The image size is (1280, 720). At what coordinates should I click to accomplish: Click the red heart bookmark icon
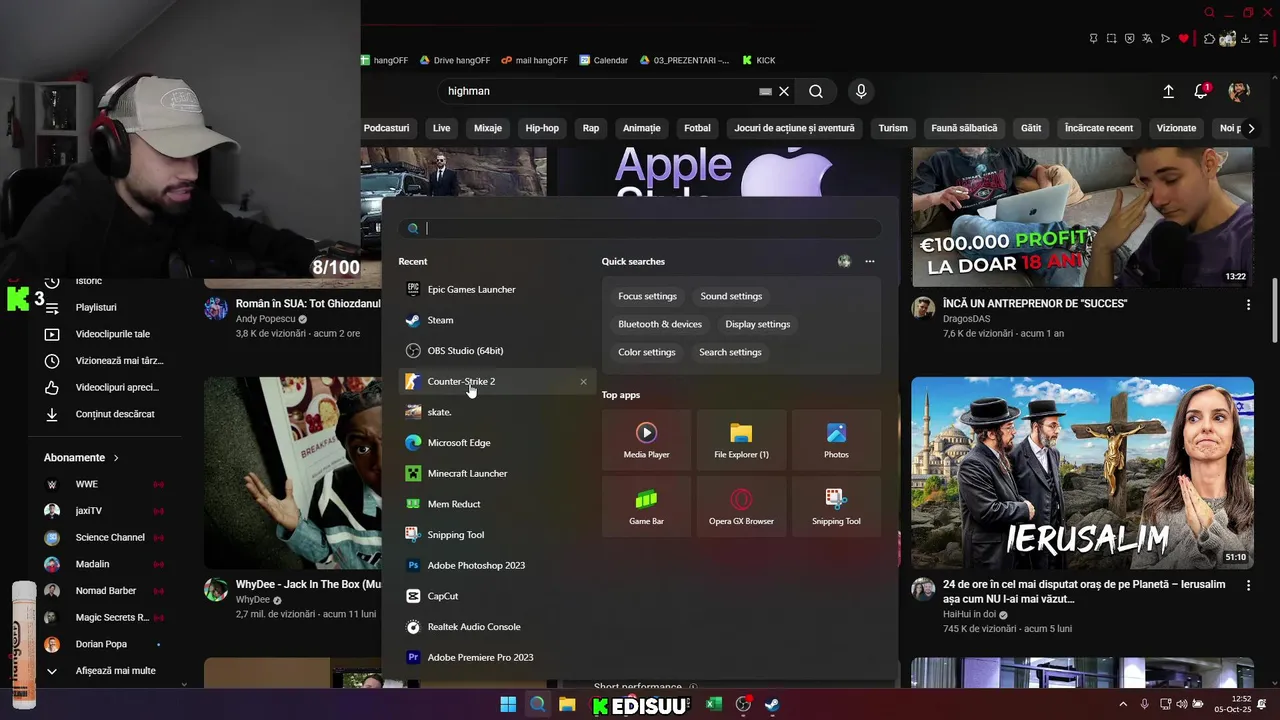(x=1184, y=38)
